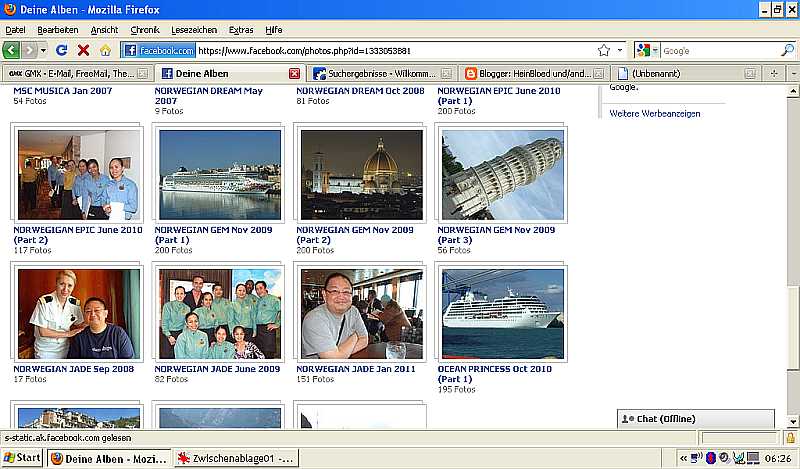
Task: Open the Lesezeichen menu
Action: pyautogui.click(x=194, y=30)
